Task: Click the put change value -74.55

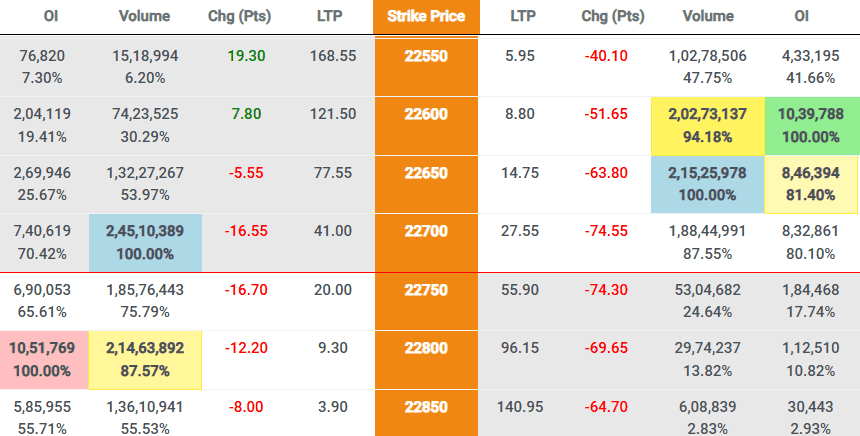Action: pos(606,231)
